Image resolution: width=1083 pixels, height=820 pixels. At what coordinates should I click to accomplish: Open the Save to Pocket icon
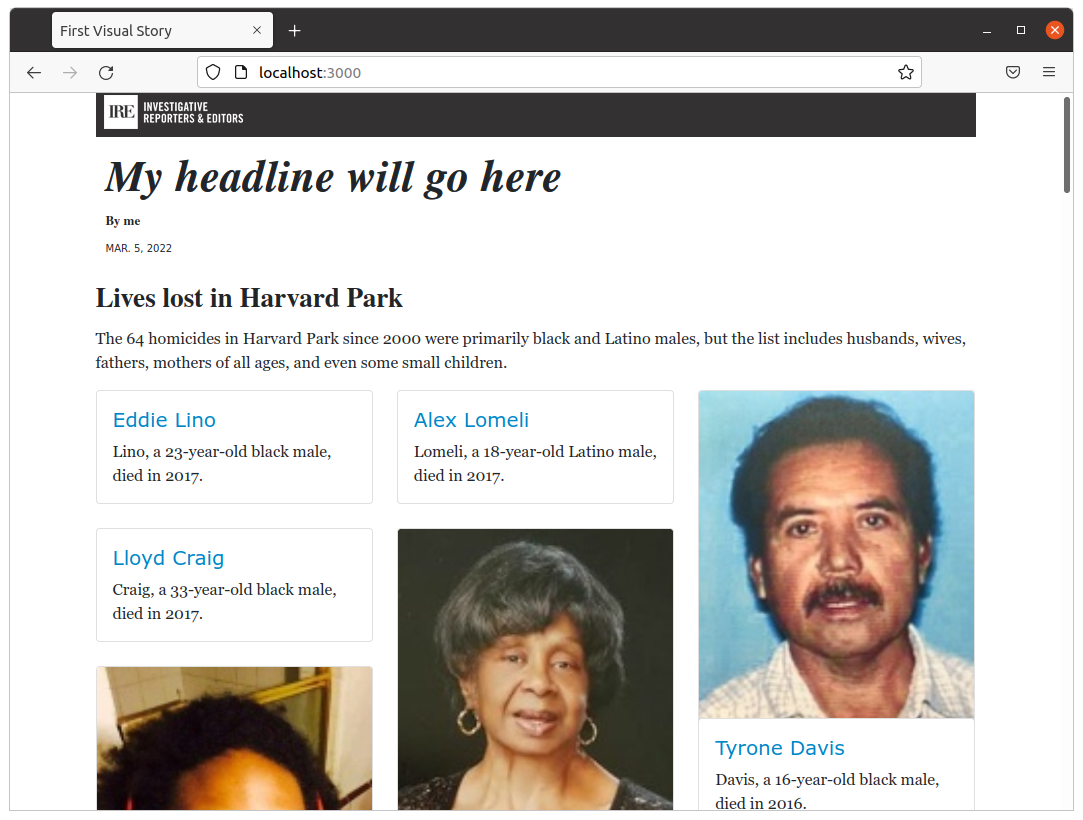[1013, 72]
